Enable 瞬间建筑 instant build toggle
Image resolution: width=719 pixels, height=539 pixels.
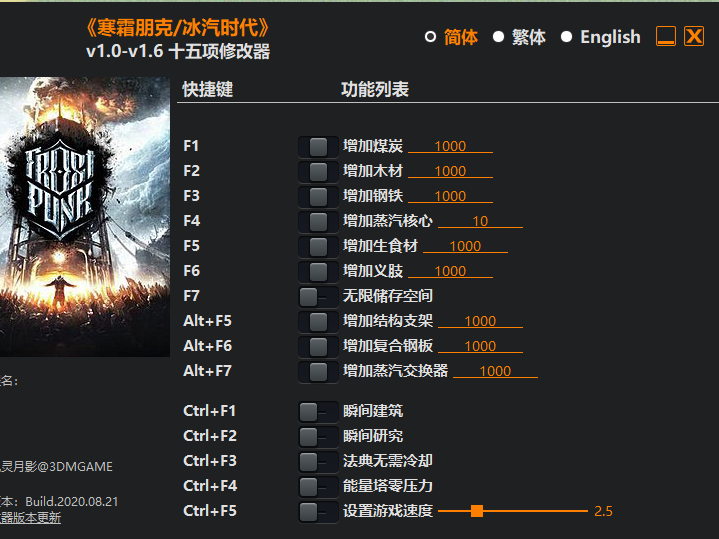pyautogui.click(x=318, y=411)
